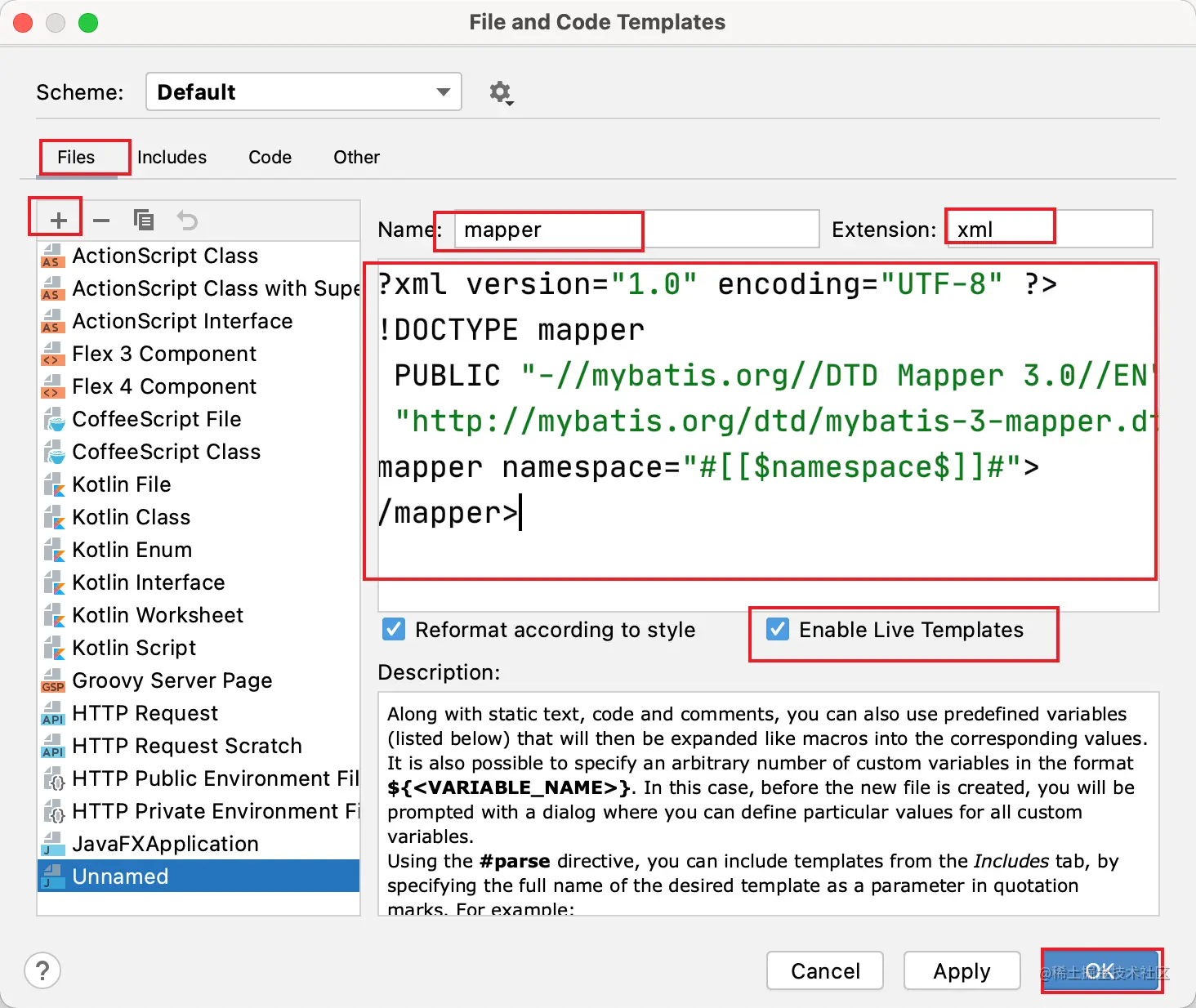Click the copy template icon
1196x1008 pixels.
tap(144, 220)
